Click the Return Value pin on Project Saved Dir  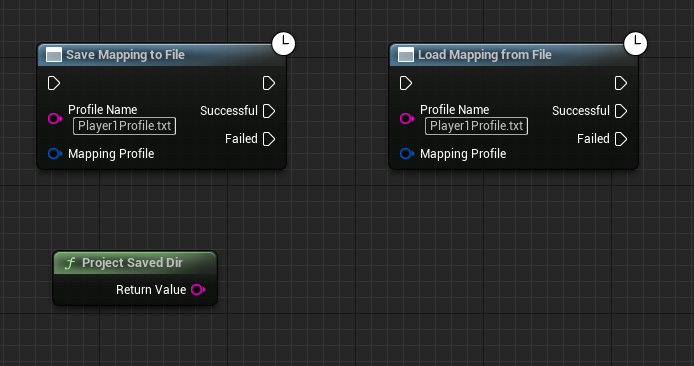point(198,289)
